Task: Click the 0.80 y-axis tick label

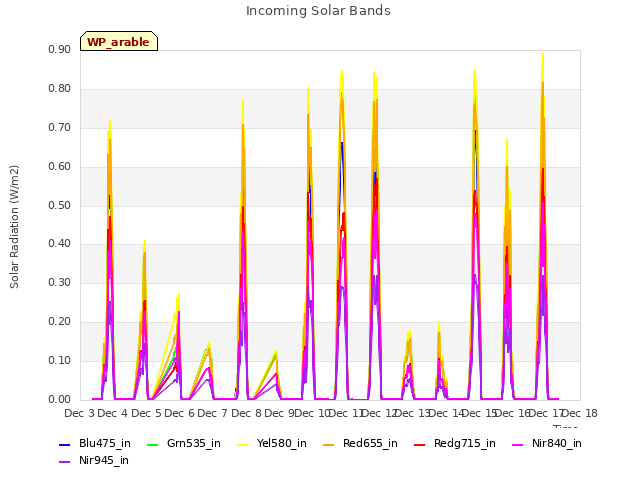Action: point(60,89)
